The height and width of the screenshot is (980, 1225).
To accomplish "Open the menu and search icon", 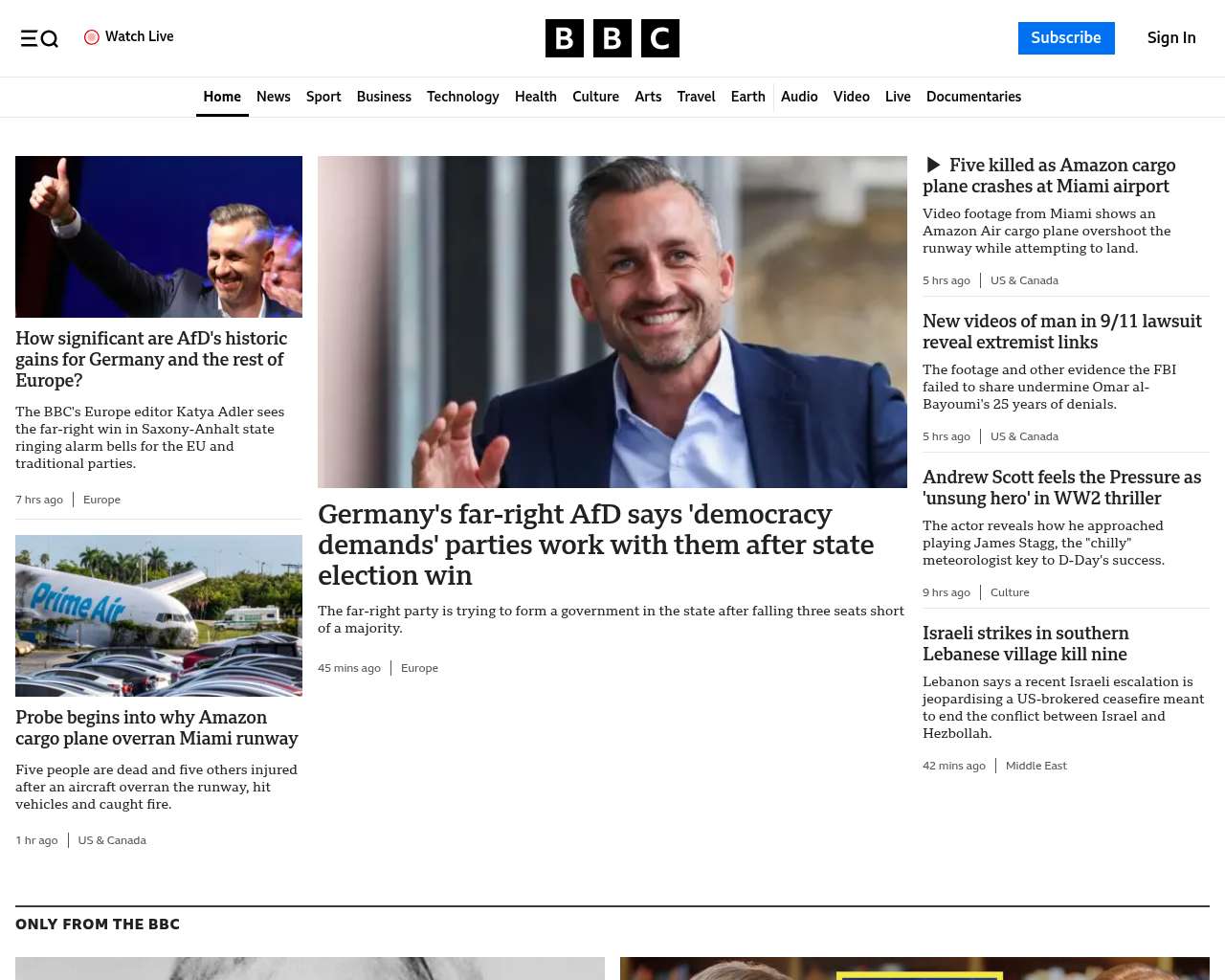I will 39,38.
